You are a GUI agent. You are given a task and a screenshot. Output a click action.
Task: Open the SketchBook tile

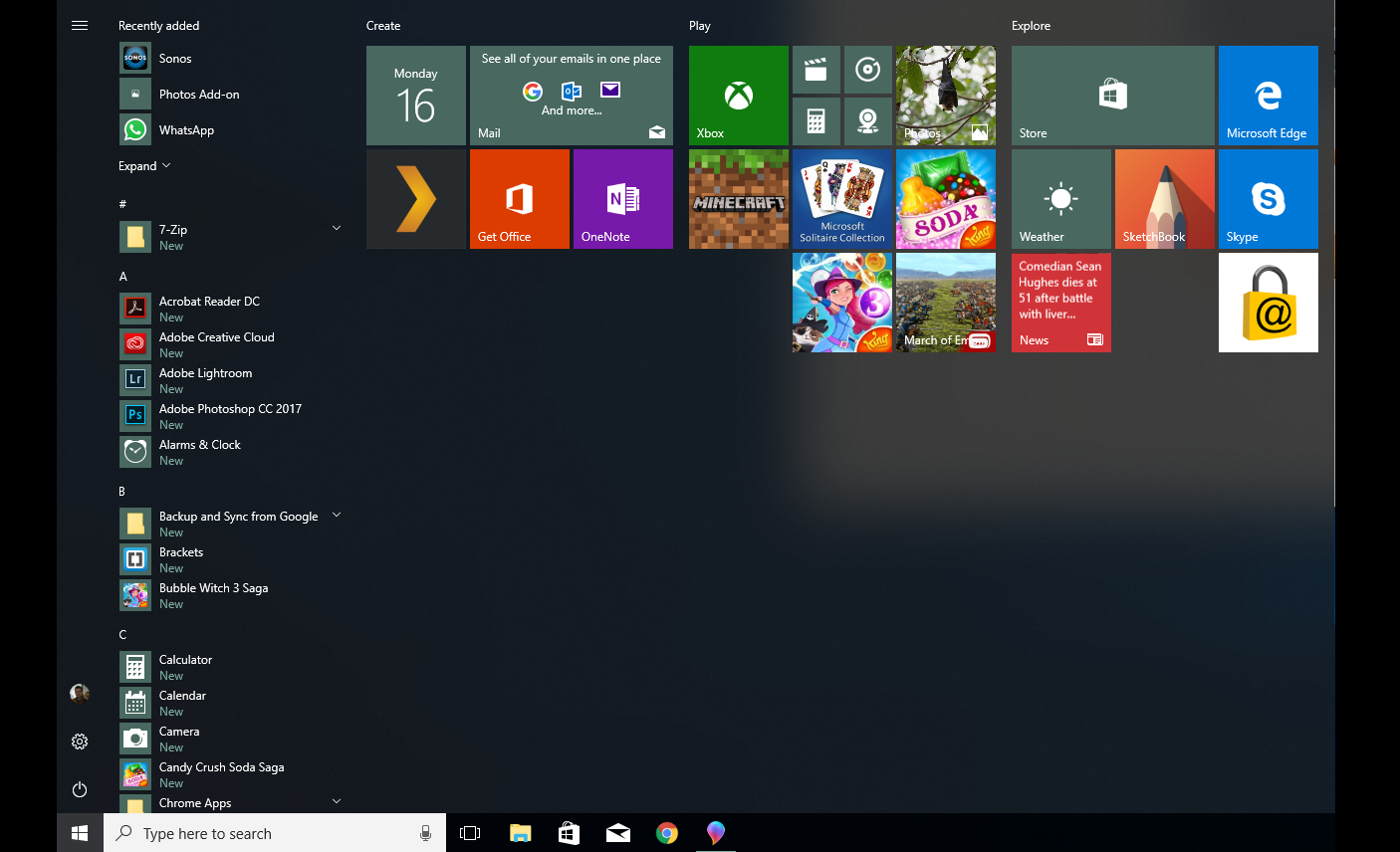pos(1165,199)
